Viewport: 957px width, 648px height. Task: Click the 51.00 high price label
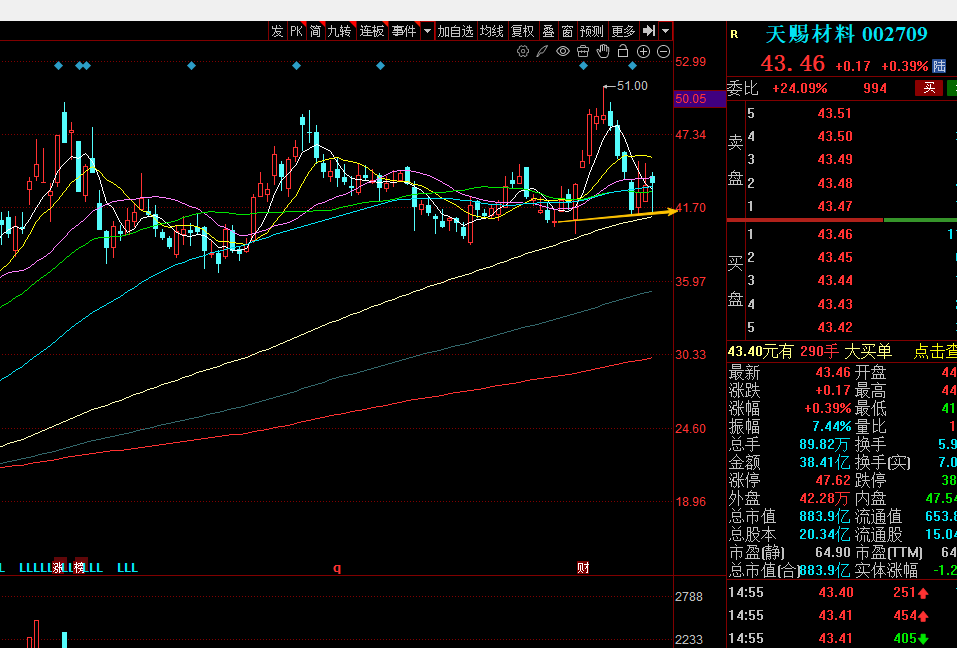(632, 86)
